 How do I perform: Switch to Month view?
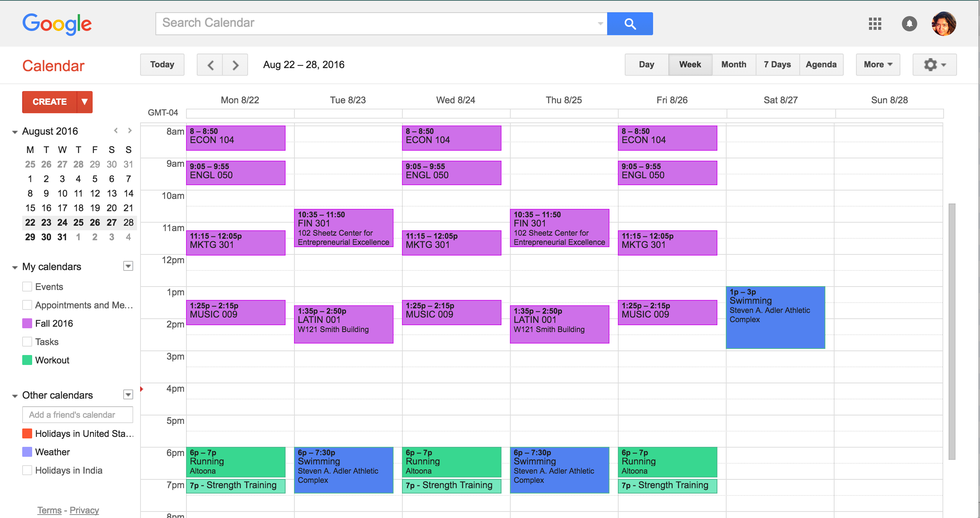(x=733, y=65)
